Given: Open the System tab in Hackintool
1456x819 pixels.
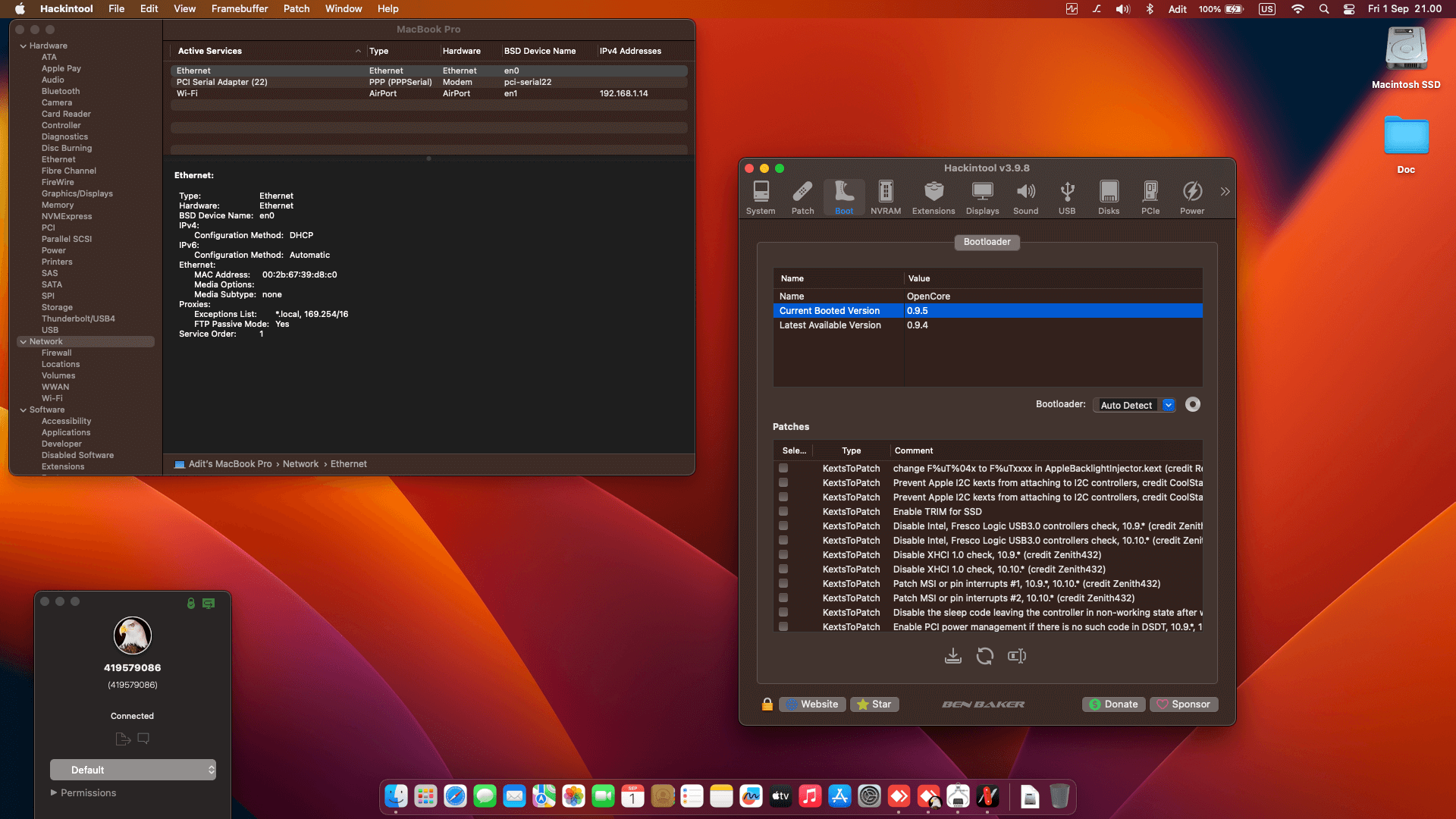Looking at the screenshot, I should [x=761, y=197].
